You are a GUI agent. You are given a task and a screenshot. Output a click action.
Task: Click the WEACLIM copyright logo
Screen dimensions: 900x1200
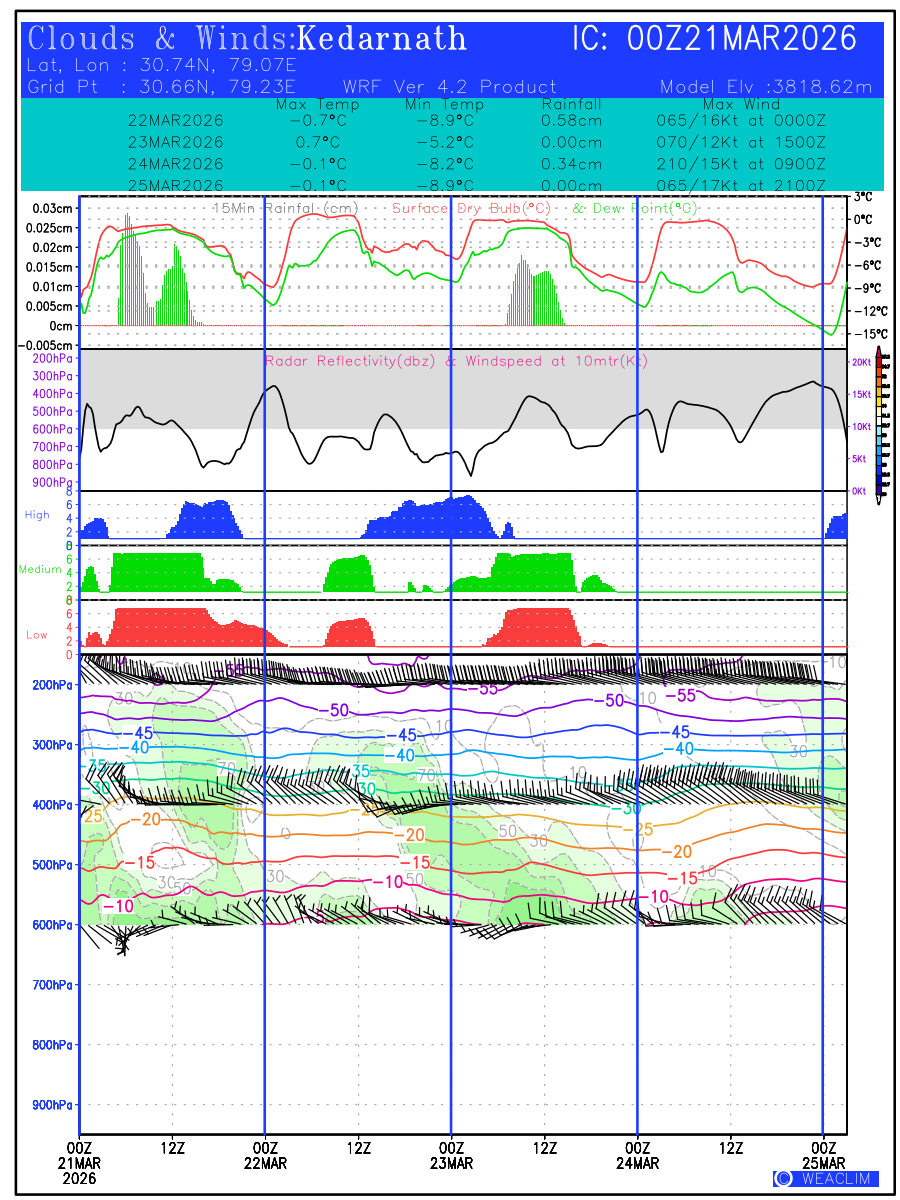pos(825,1178)
